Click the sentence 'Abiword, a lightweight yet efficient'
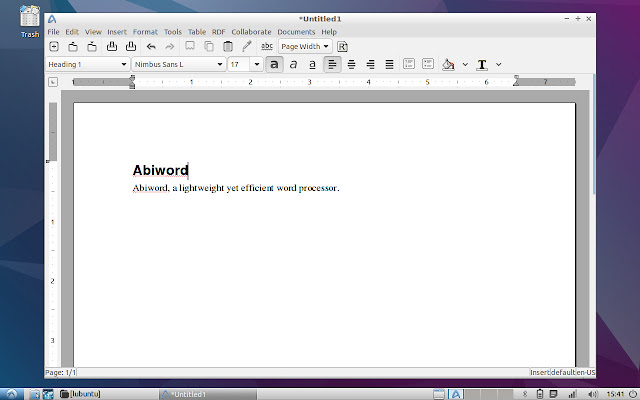This screenshot has height=400, width=640. (x=203, y=188)
